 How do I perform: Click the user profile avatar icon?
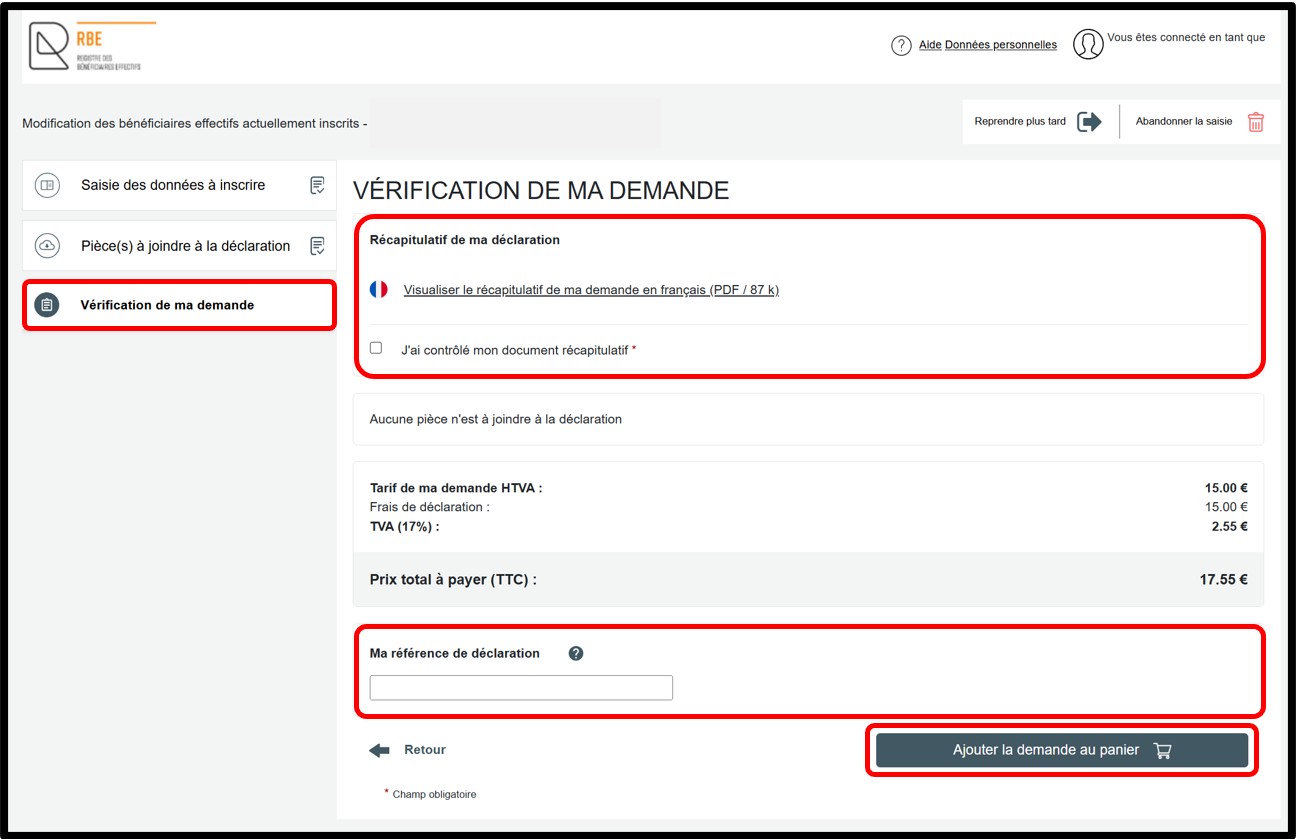click(1088, 45)
